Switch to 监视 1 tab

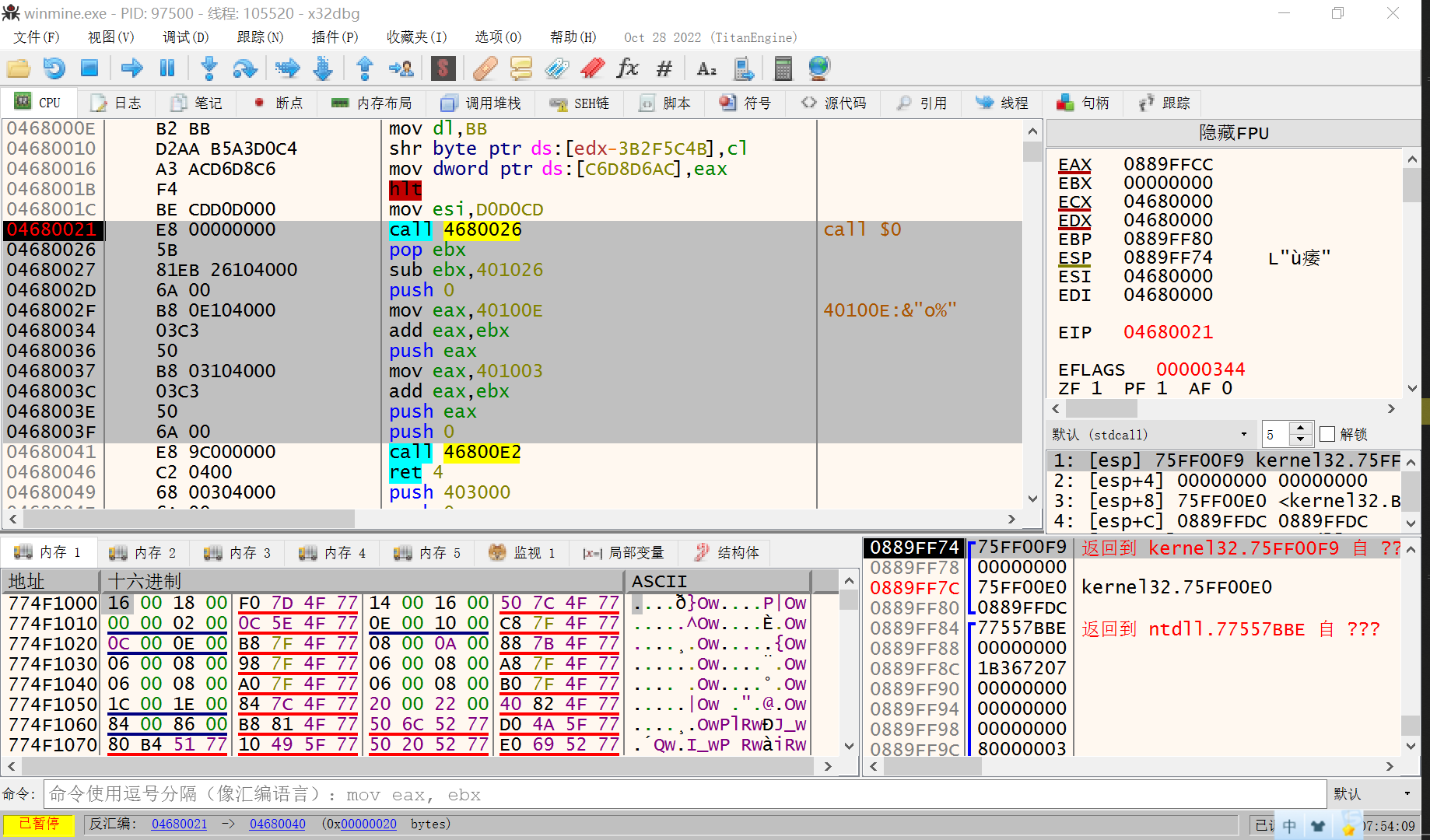point(522,552)
